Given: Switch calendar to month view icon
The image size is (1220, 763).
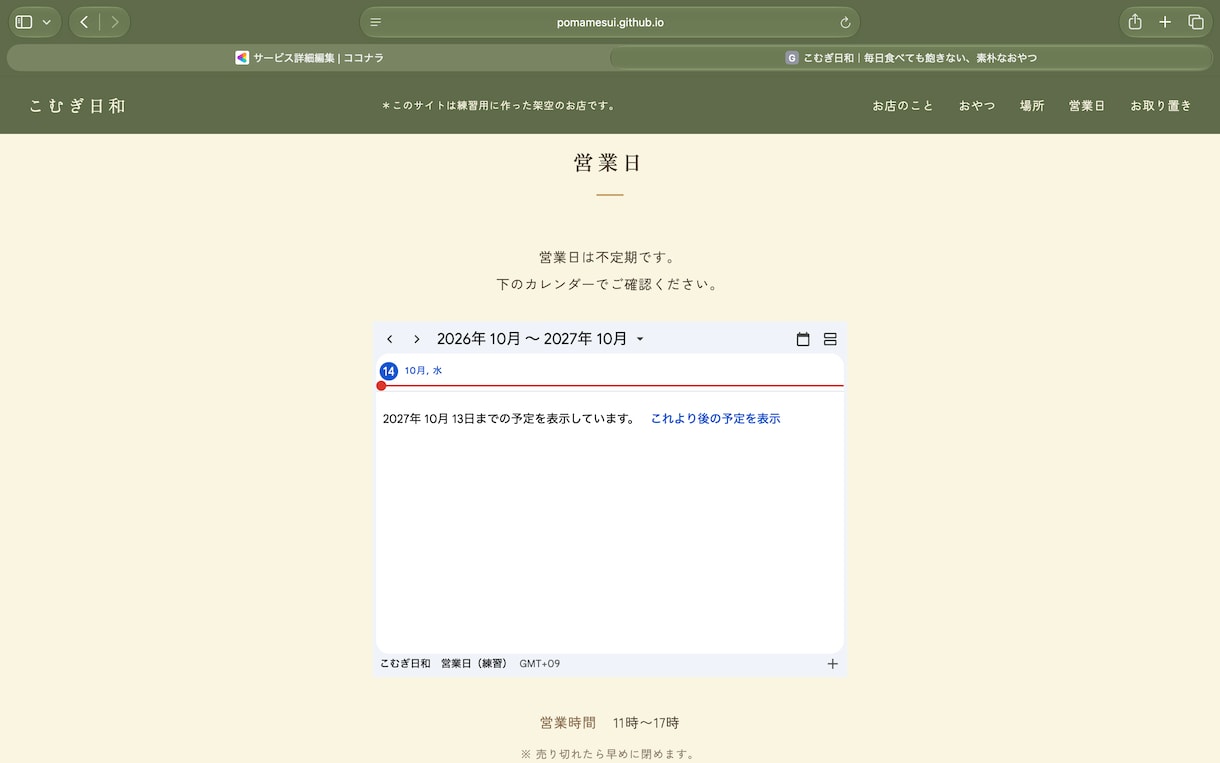Looking at the screenshot, I should (x=803, y=339).
